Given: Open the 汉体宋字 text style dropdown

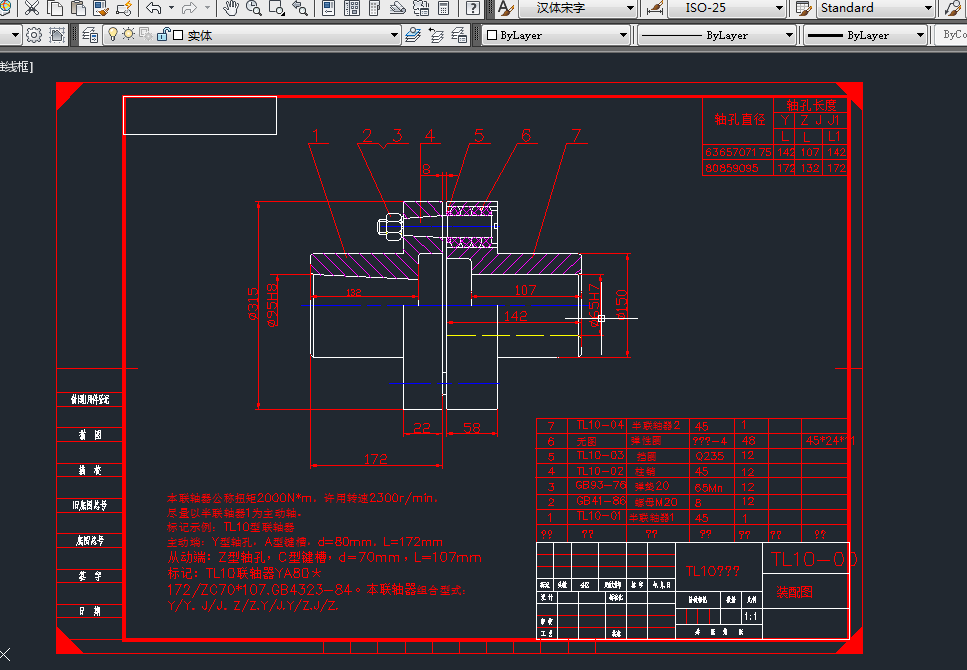Looking at the screenshot, I should (578, 8).
